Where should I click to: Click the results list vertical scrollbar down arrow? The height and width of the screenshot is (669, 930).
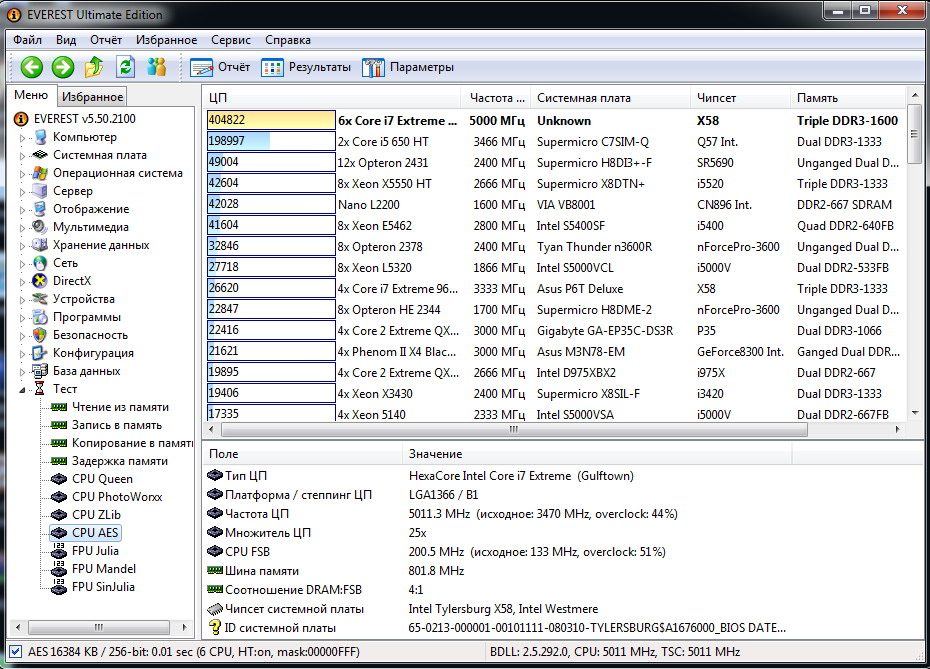pyautogui.click(x=915, y=413)
